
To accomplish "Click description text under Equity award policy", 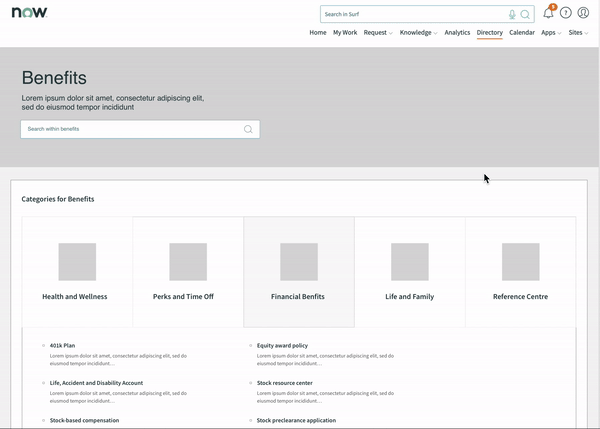I will tap(325, 360).
